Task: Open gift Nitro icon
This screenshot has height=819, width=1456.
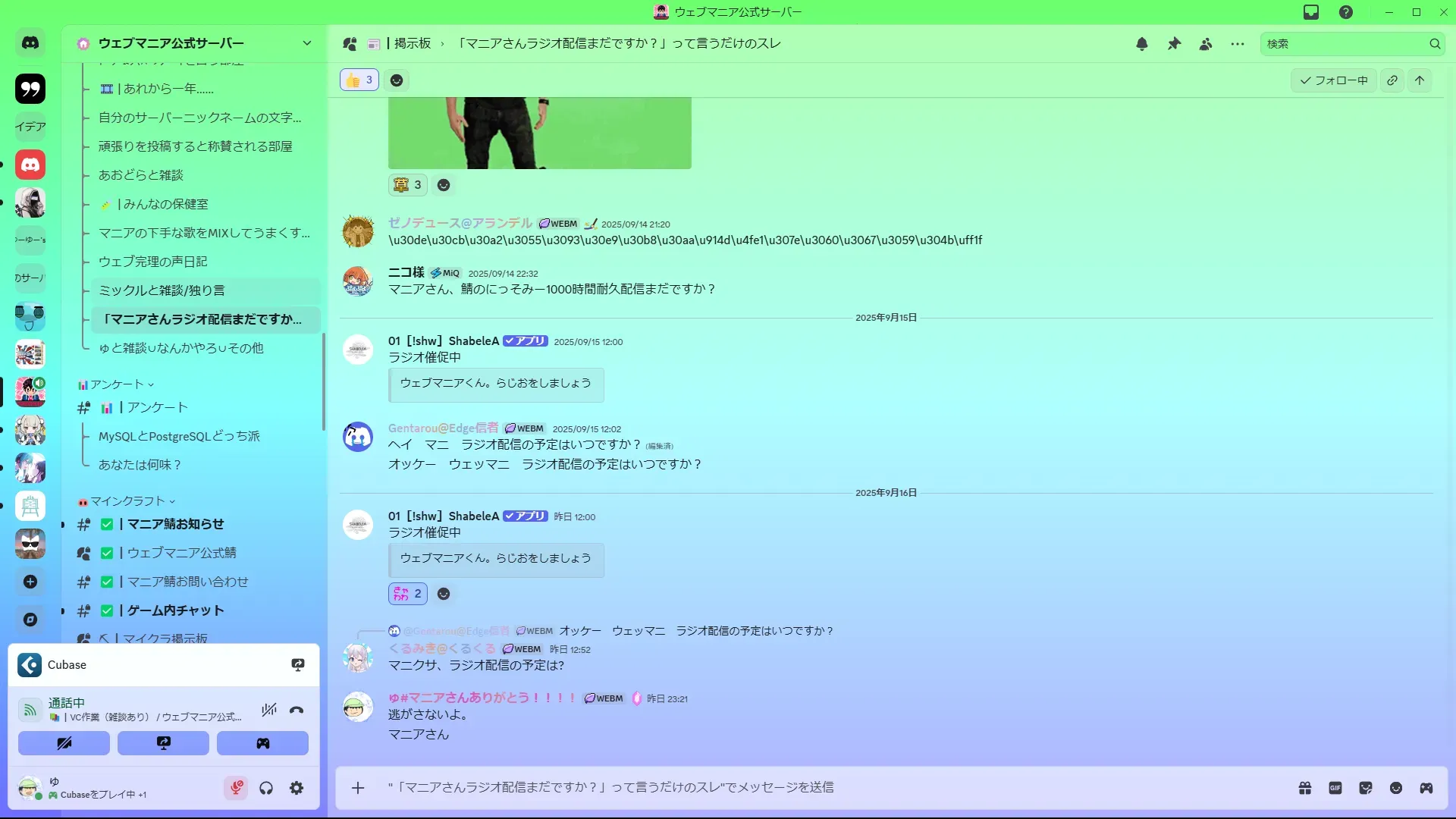Action: click(x=1305, y=788)
